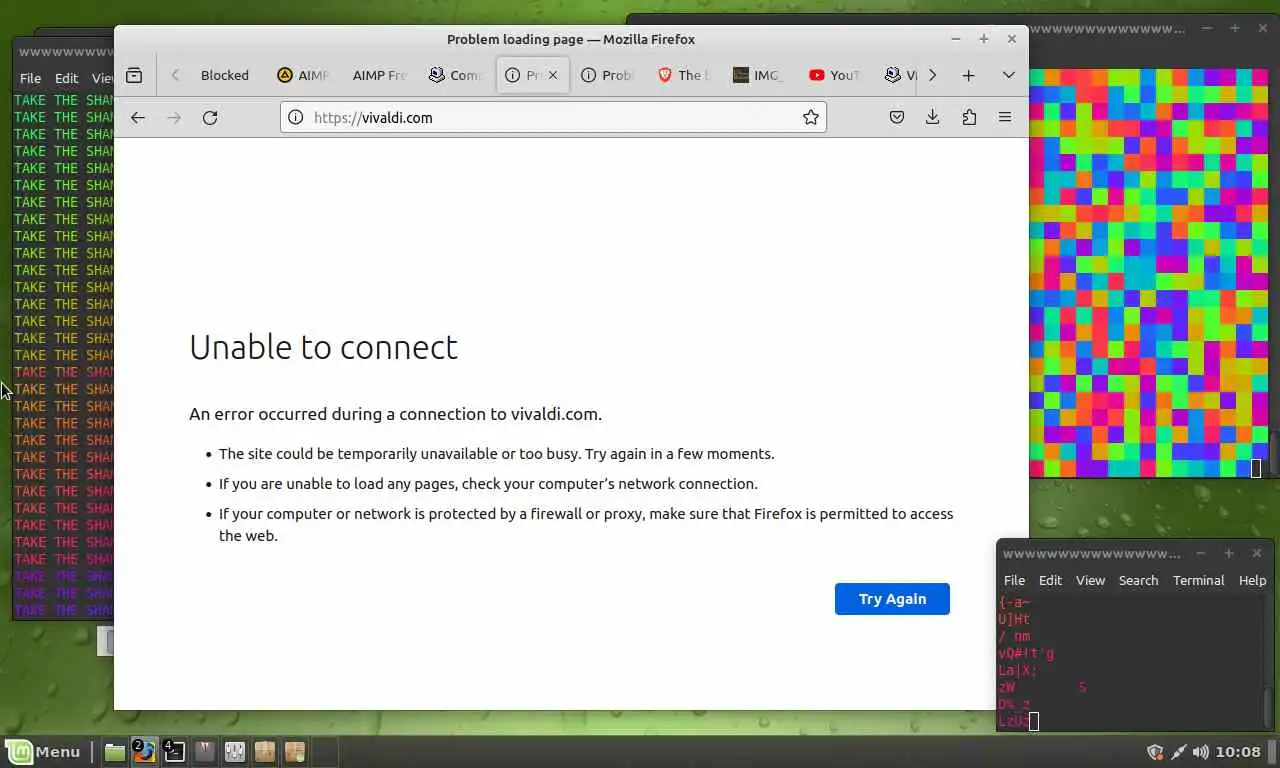
Task: Switch to the Com tab
Action: point(455,75)
